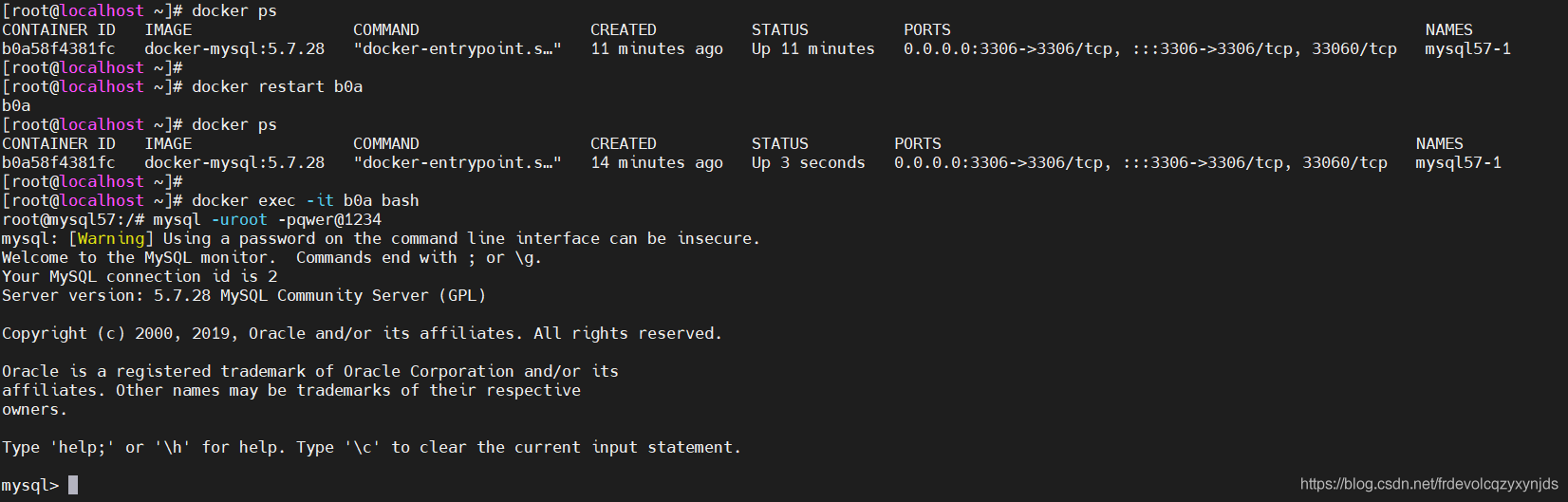This screenshot has height=502, width=1568.
Task: Click the 'Up 11 minutes' status text
Action: click(x=813, y=48)
